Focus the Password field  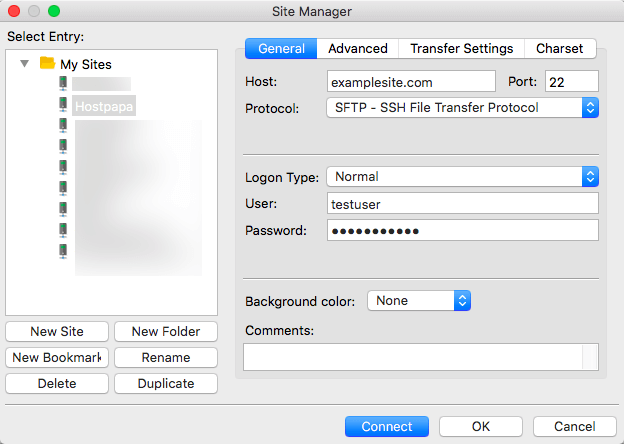[462, 230]
